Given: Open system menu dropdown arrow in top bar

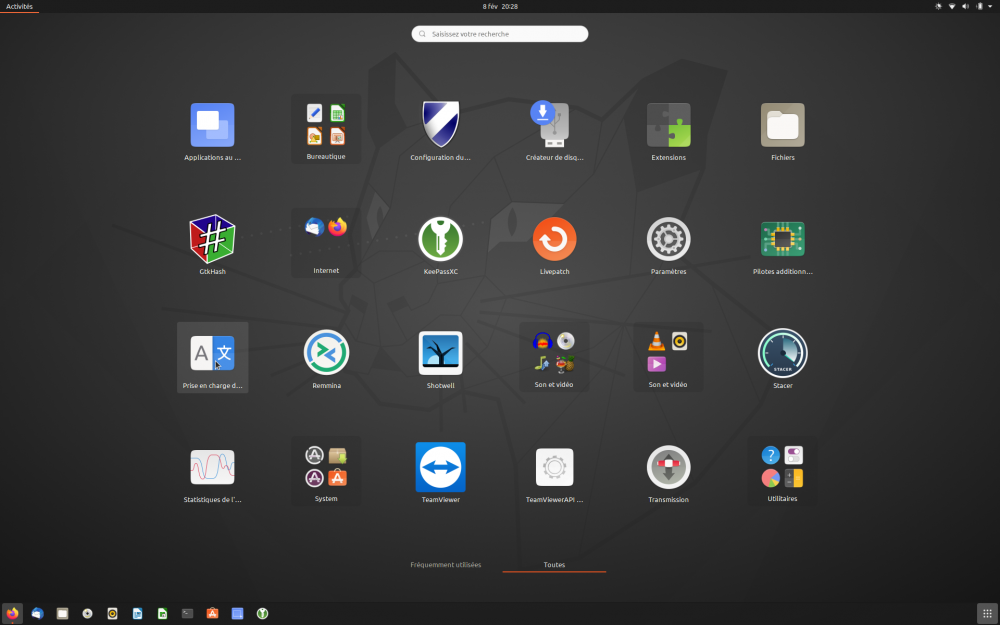Looking at the screenshot, I should [x=989, y=6].
